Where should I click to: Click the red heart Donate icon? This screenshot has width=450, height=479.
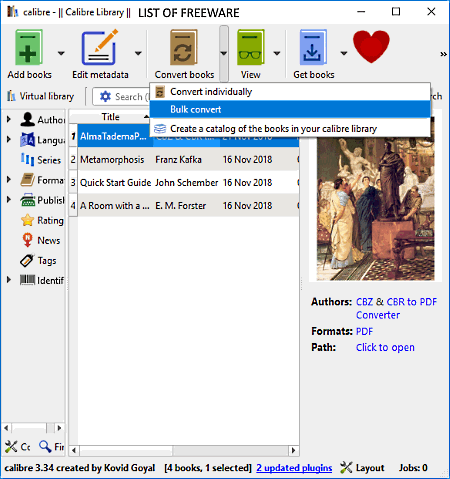(371, 46)
